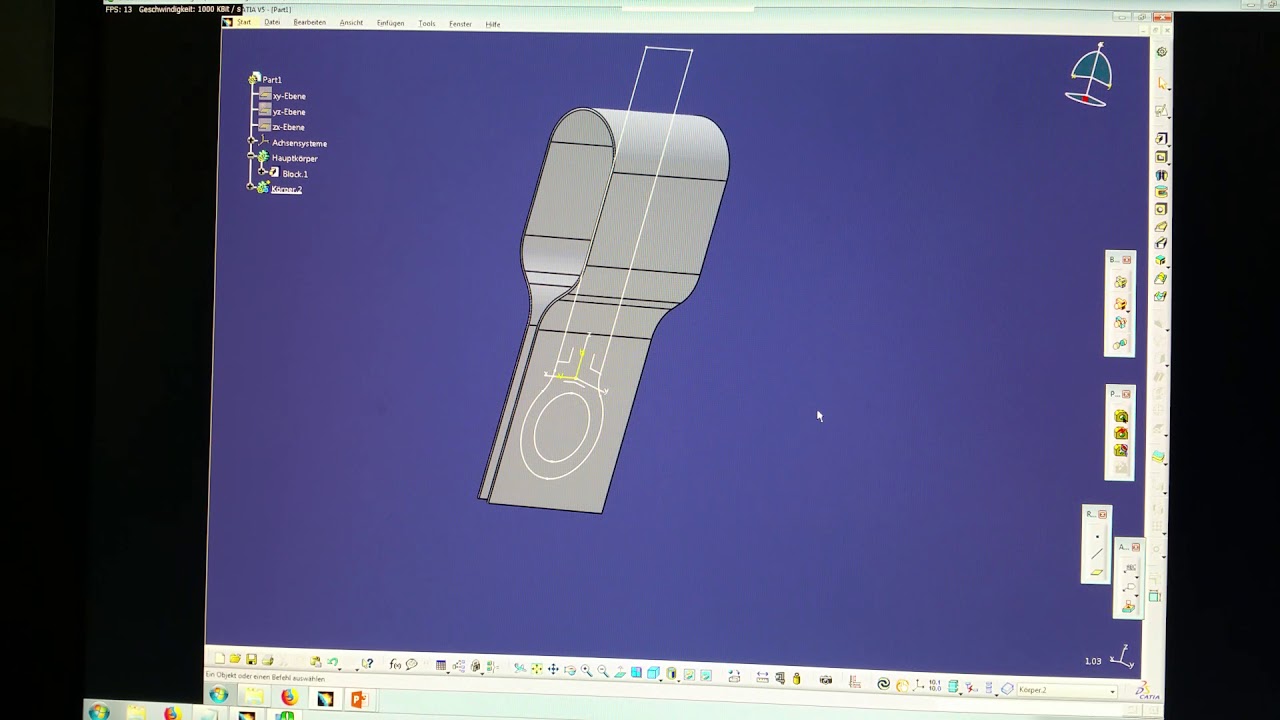Click the Save disk icon
This screenshot has height=720, width=1280.
pyautogui.click(x=251, y=659)
